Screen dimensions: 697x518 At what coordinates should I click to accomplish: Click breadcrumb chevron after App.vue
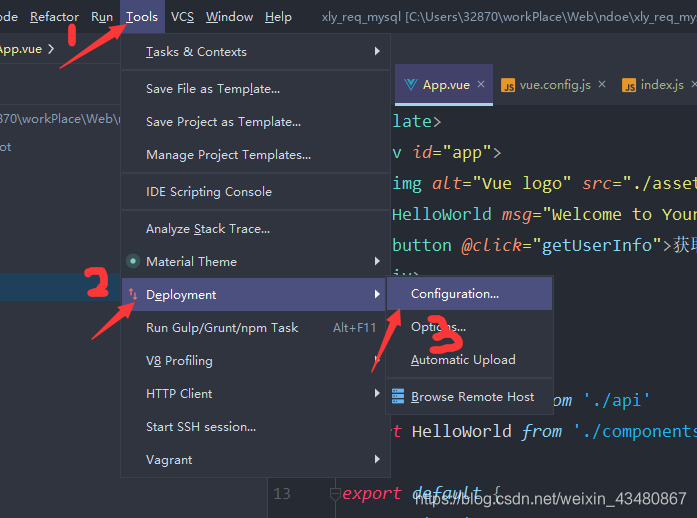tap(51, 48)
